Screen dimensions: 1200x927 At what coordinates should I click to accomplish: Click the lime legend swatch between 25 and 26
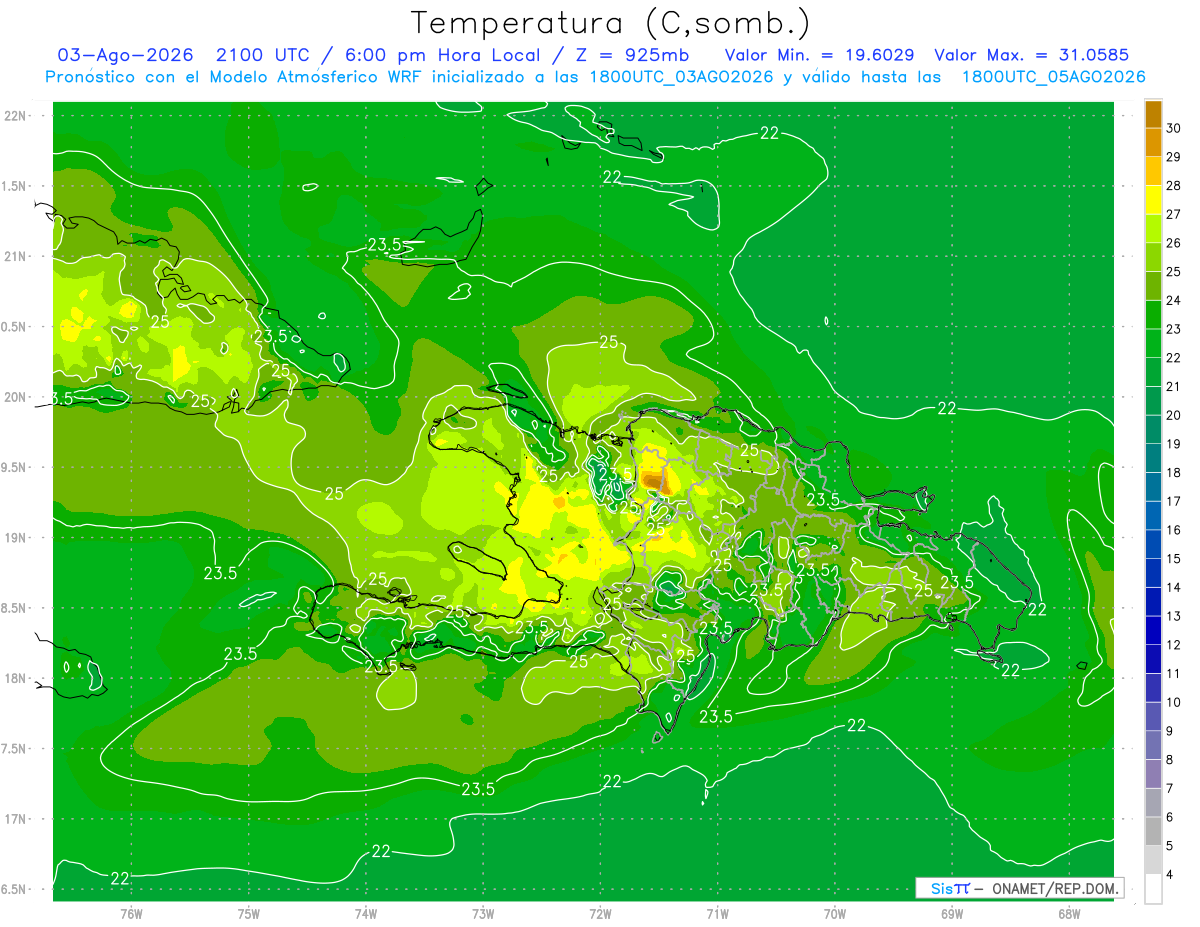(1153, 257)
